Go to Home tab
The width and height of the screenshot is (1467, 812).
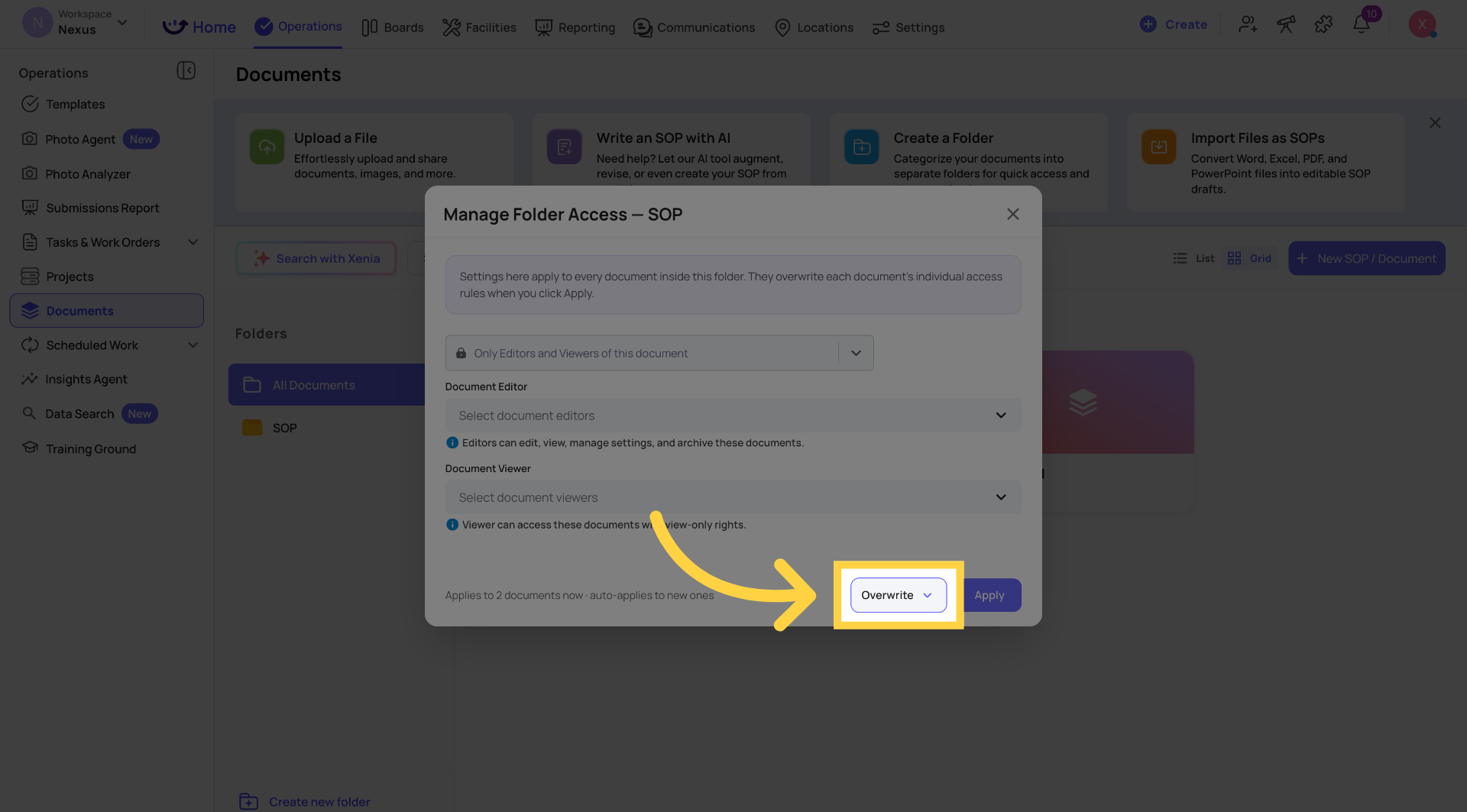click(199, 27)
